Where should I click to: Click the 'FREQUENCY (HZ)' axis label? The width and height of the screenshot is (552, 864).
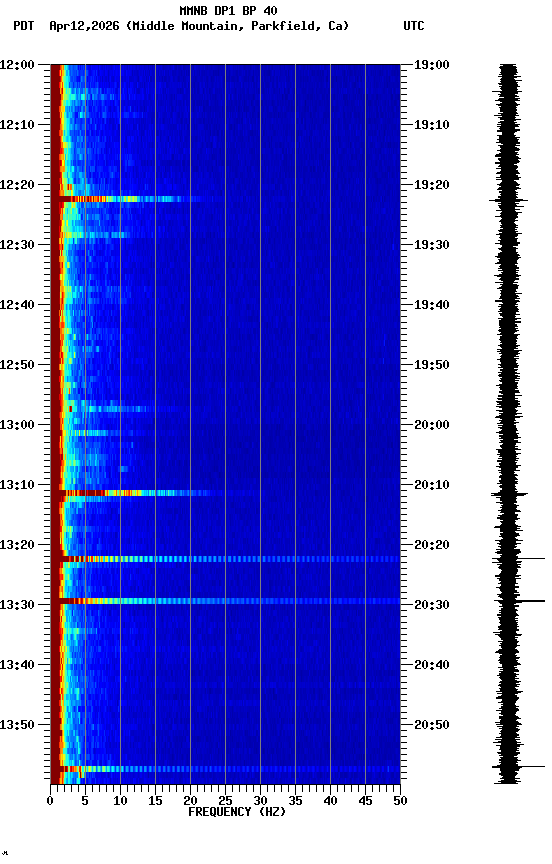point(237,813)
